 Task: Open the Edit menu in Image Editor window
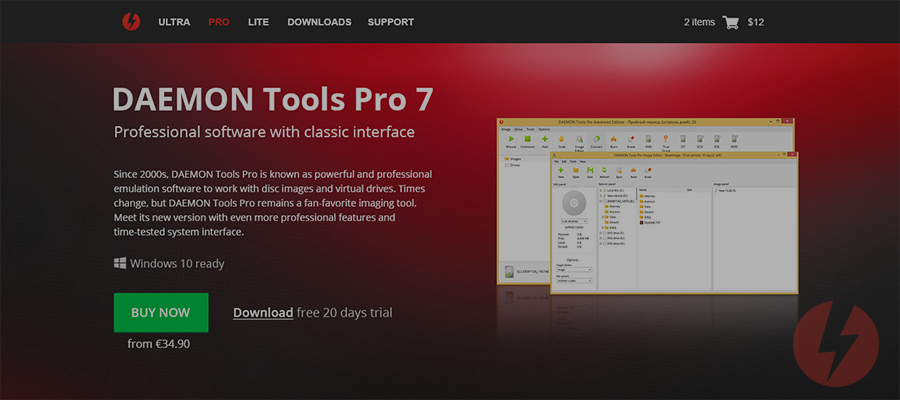pyautogui.click(x=564, y=161)
